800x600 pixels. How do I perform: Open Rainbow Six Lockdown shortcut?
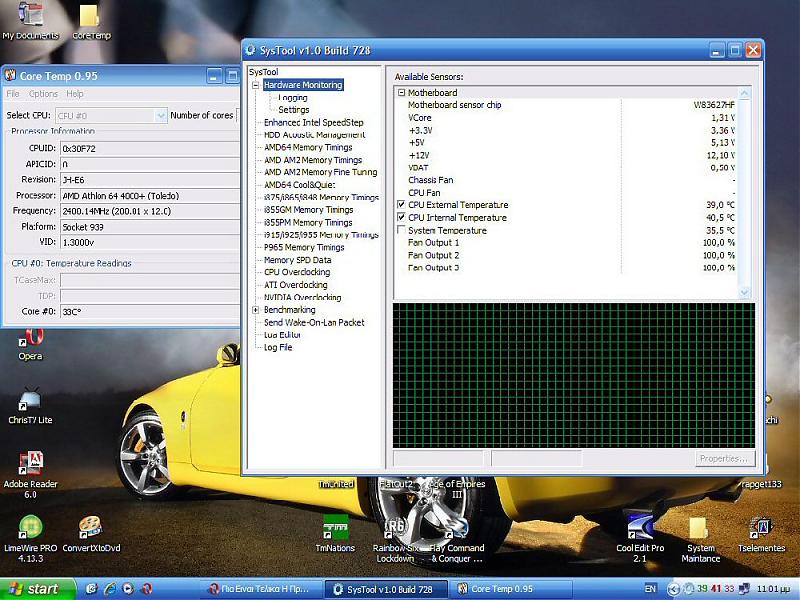[x=395, y=540]
